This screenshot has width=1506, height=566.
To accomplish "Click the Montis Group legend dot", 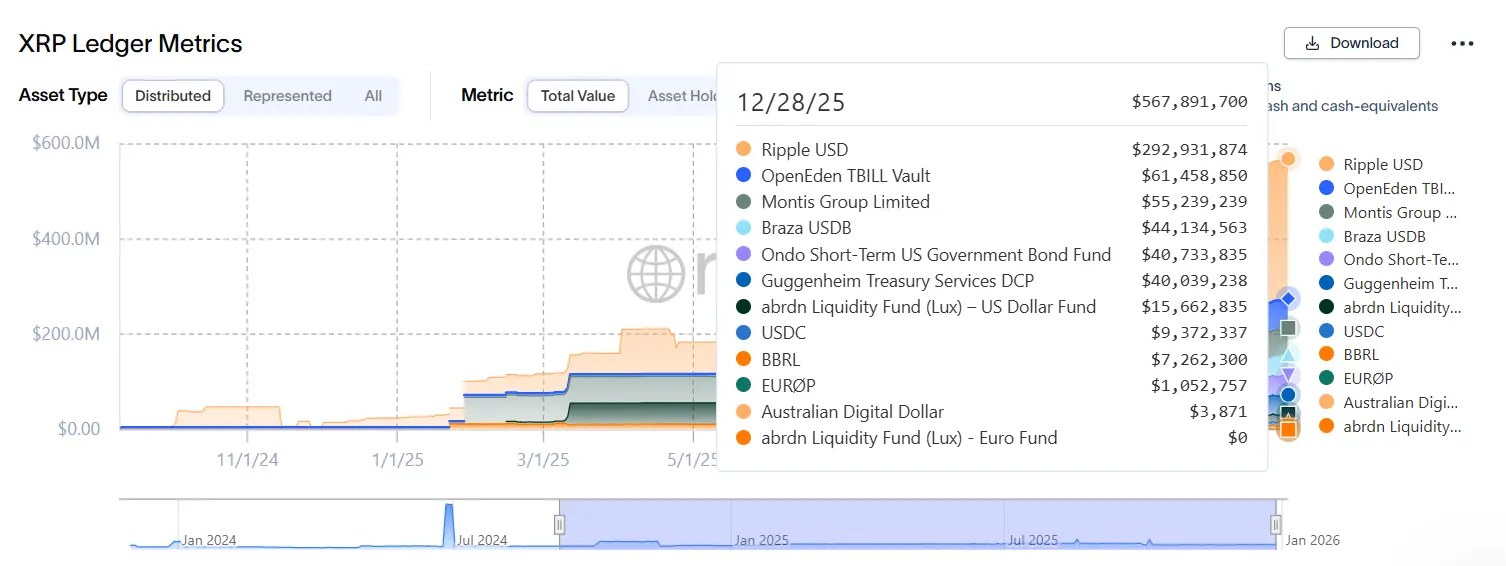I will [x=1327, y=212].
